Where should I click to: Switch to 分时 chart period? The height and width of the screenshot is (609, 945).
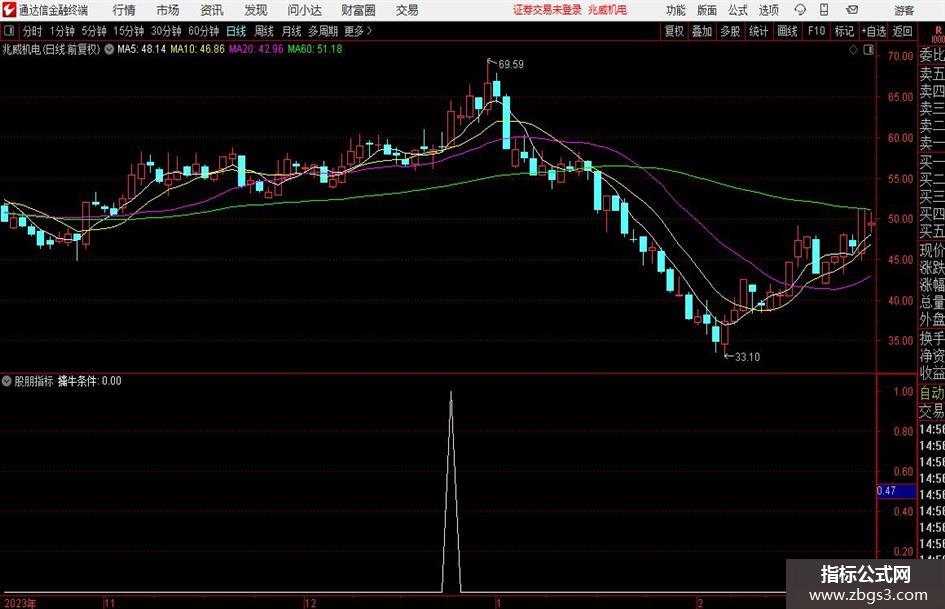(x=32, y=31)
